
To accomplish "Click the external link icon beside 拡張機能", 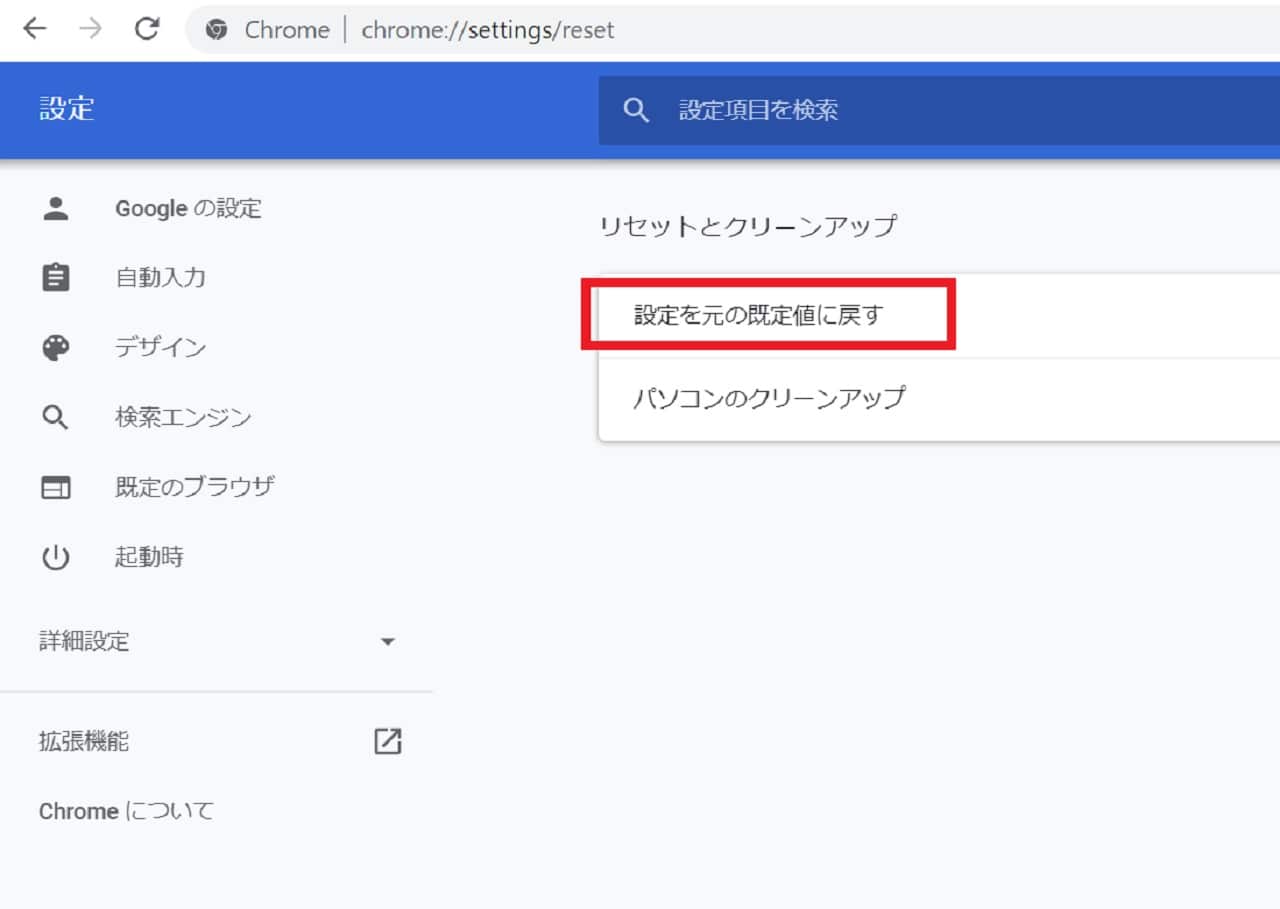I will point(387,741).
